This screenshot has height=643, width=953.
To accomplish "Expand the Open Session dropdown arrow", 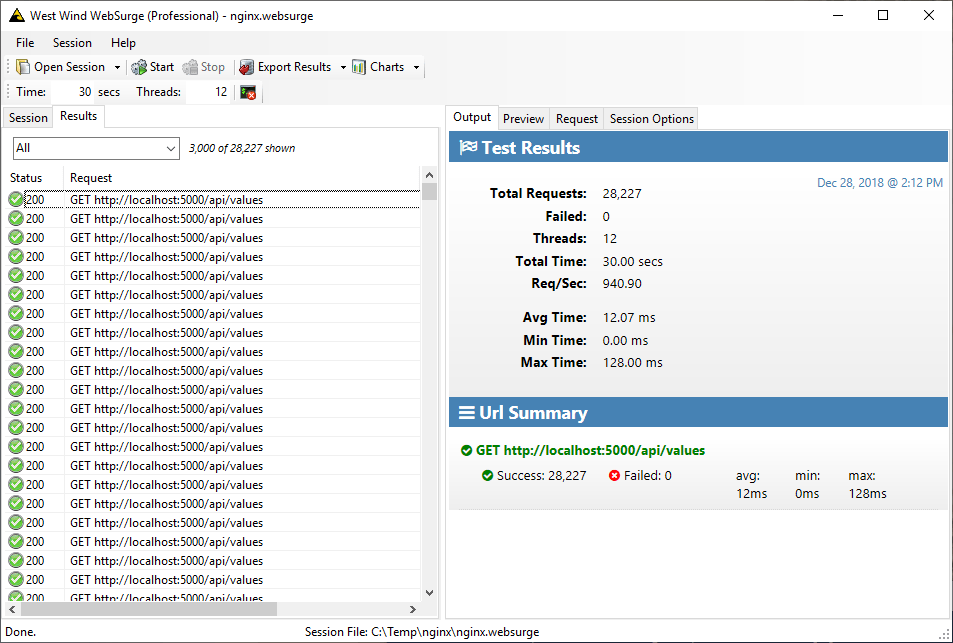I will (x=117, y=67).
